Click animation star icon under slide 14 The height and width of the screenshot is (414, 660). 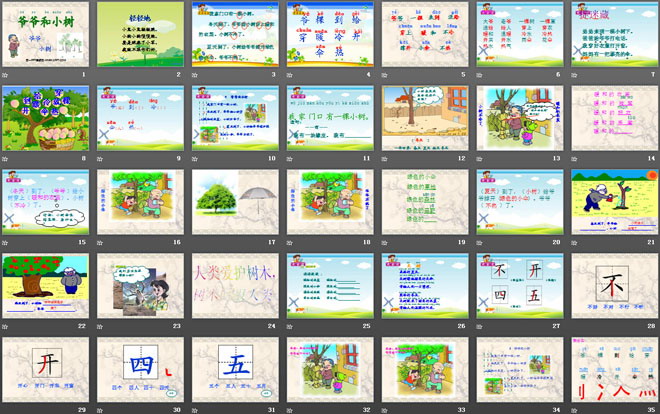coord(574,159)
